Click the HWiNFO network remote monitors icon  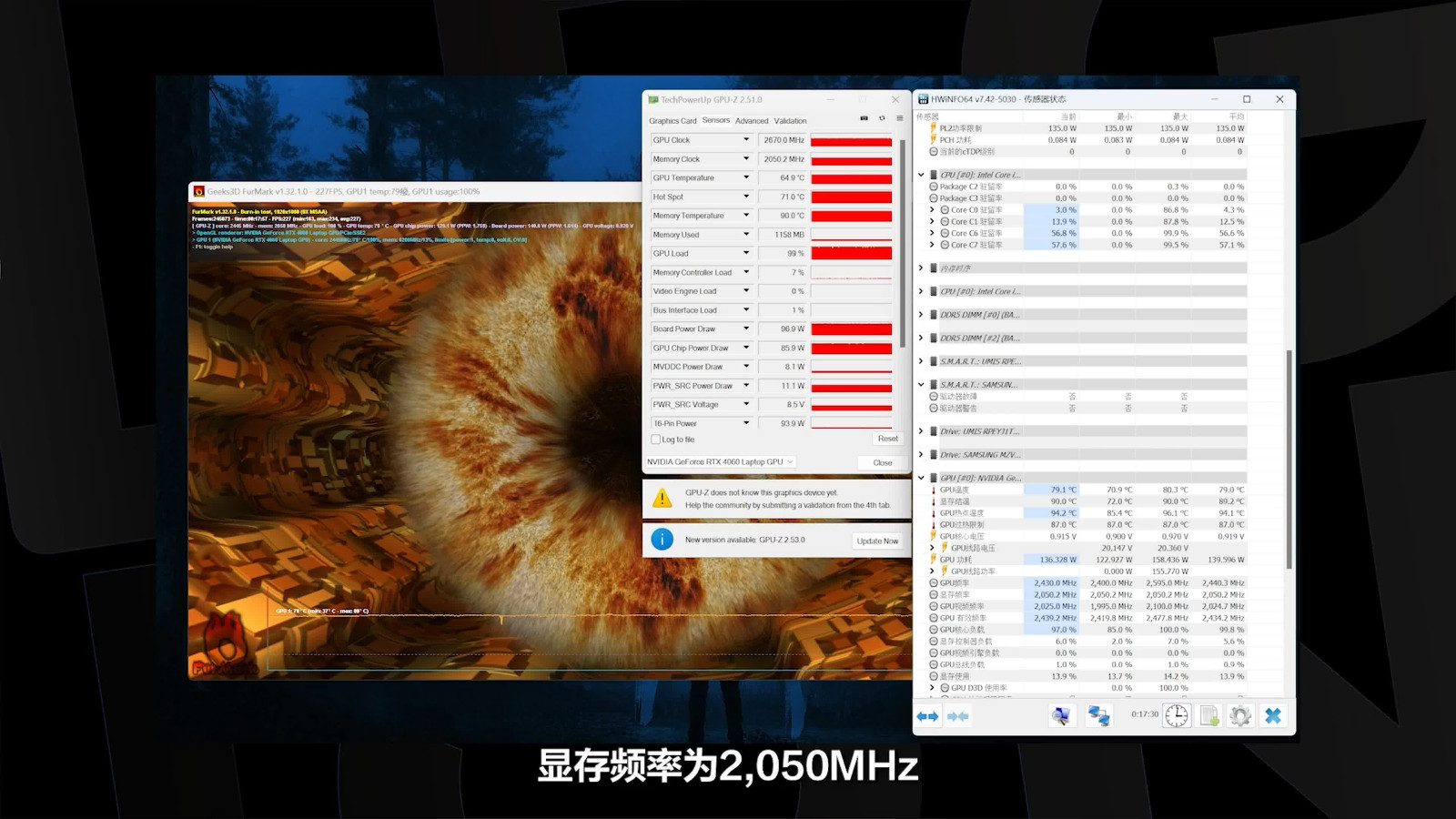click(1098, 716)
